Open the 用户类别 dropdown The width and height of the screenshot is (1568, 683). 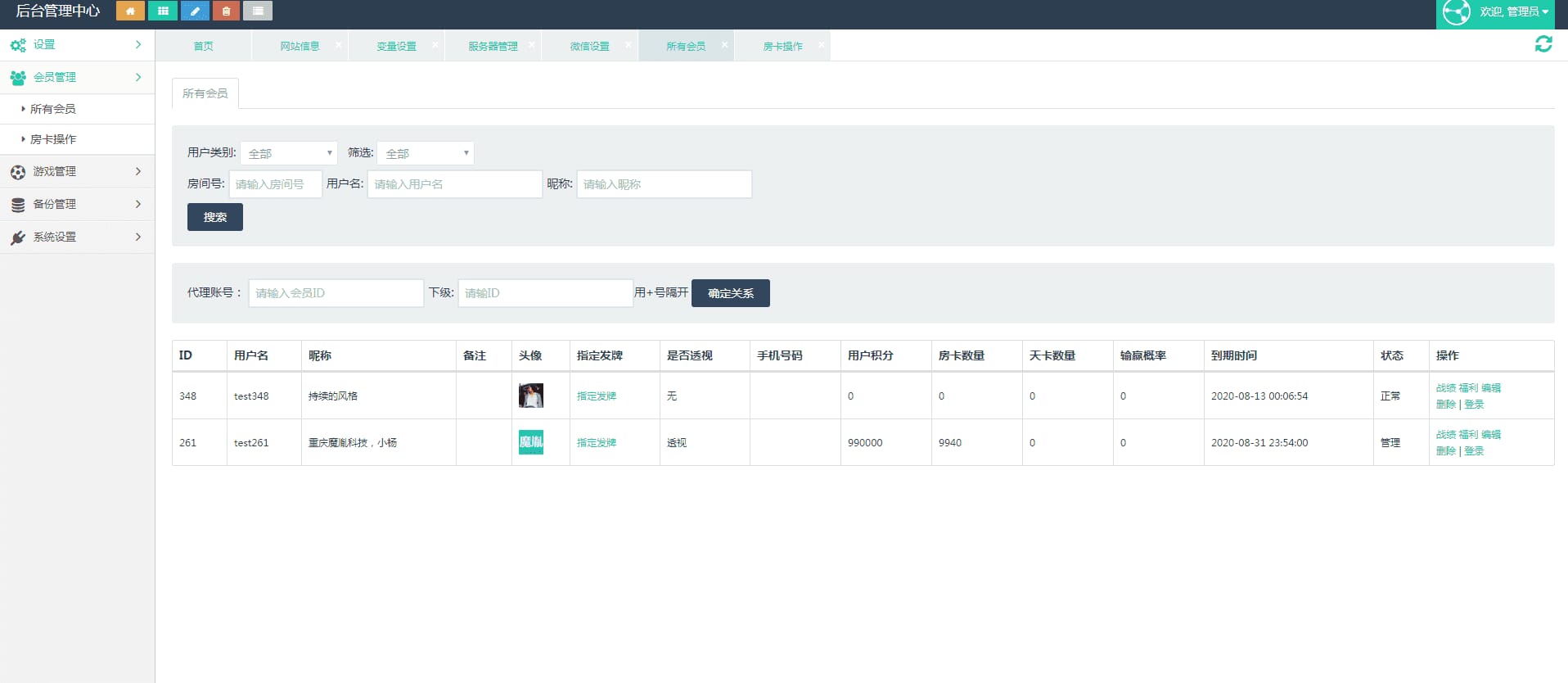click(x=289, y=153)
